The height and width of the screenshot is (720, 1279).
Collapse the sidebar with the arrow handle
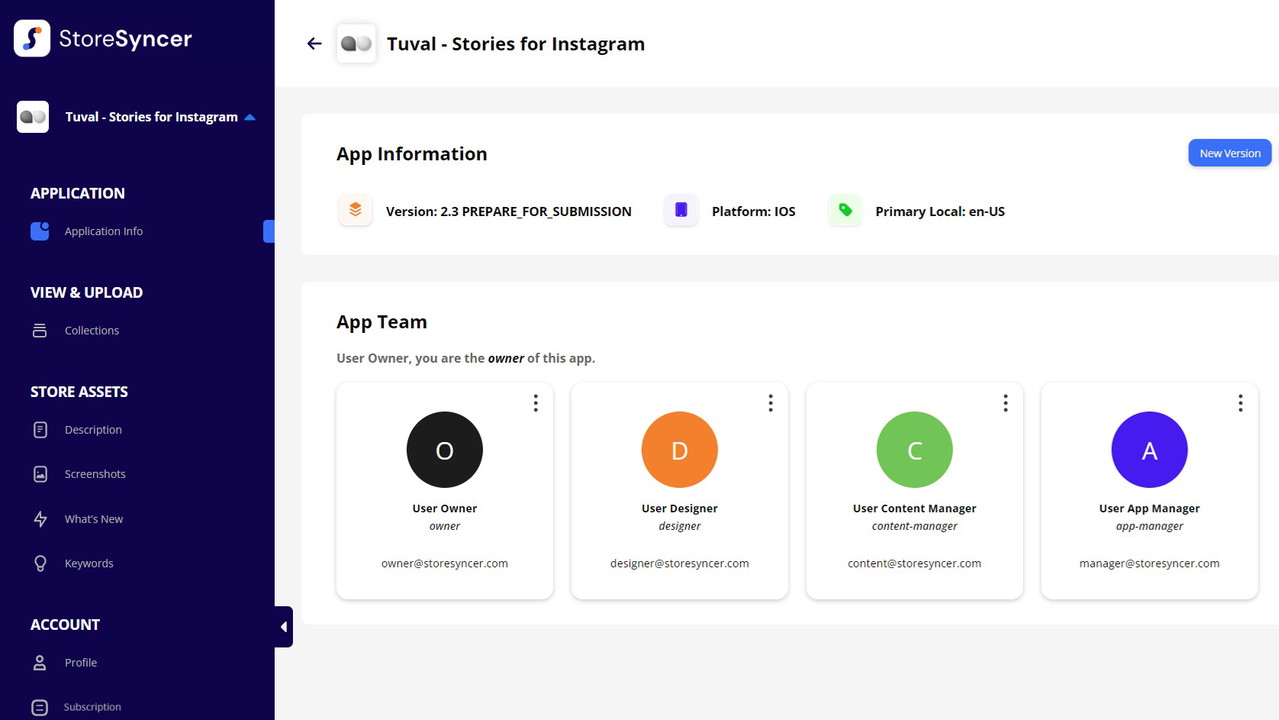284,627
